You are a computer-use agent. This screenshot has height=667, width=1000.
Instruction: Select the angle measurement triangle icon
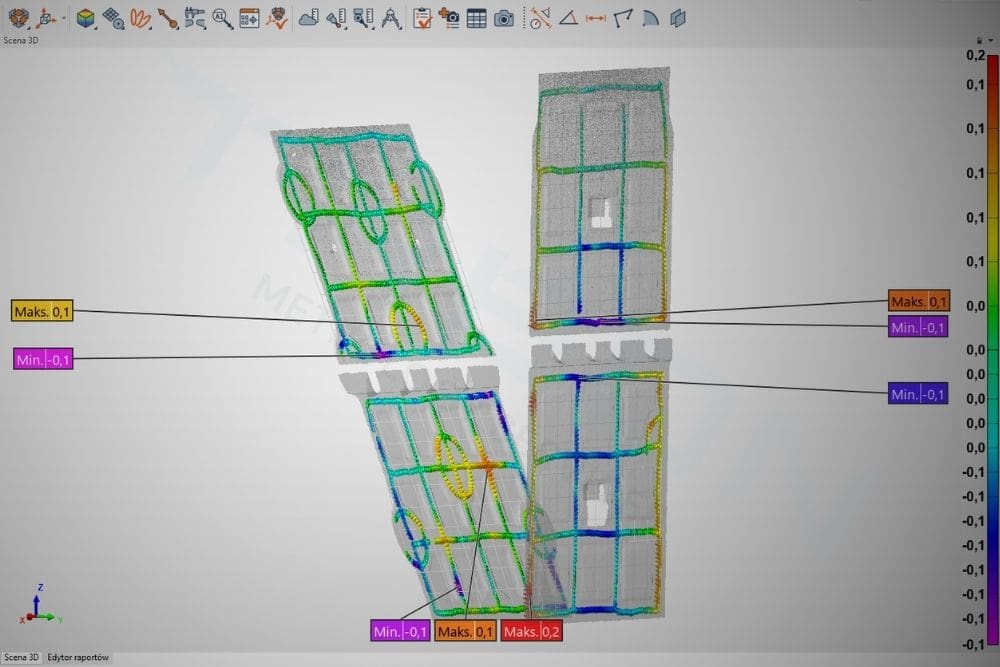coord(568,17)
